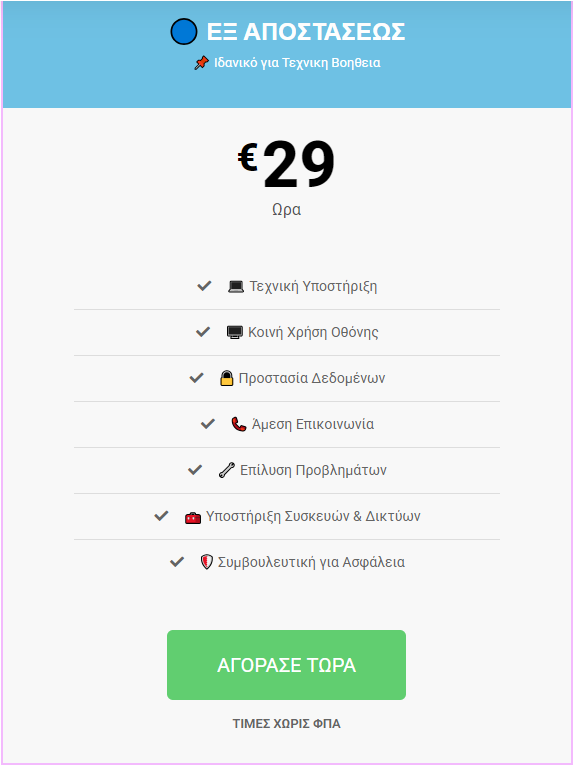Click the green ΑΓΟΡΑΣΕ ΤΩΡΑ button
This screenshot has width=573, height=765.
point(286,665)
